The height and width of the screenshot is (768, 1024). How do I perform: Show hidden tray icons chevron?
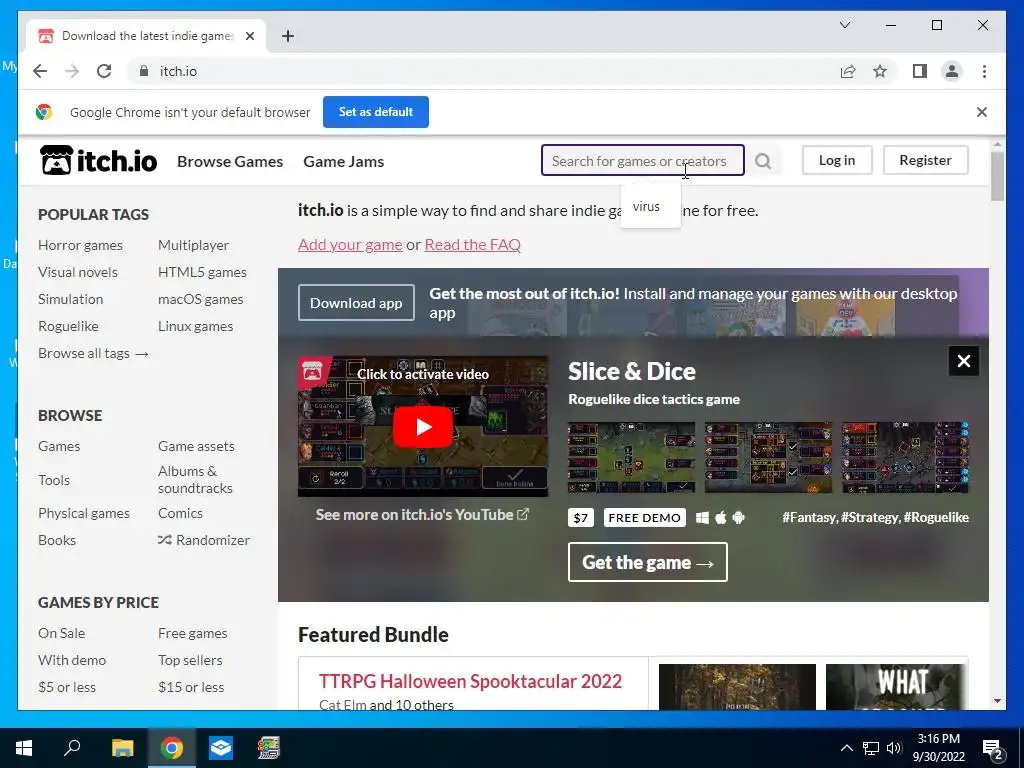pyautogui.click(x=846, y=748)
